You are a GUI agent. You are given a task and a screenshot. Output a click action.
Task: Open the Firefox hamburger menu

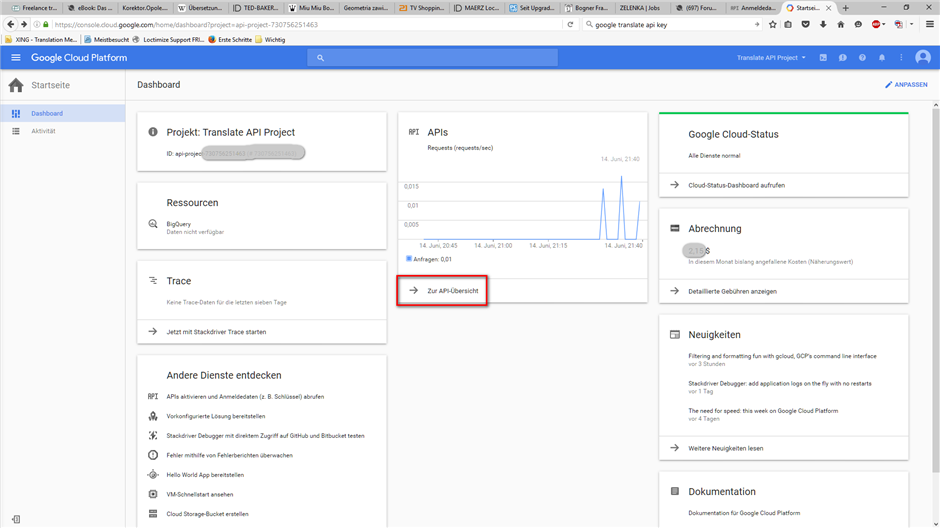click(930, 25)
